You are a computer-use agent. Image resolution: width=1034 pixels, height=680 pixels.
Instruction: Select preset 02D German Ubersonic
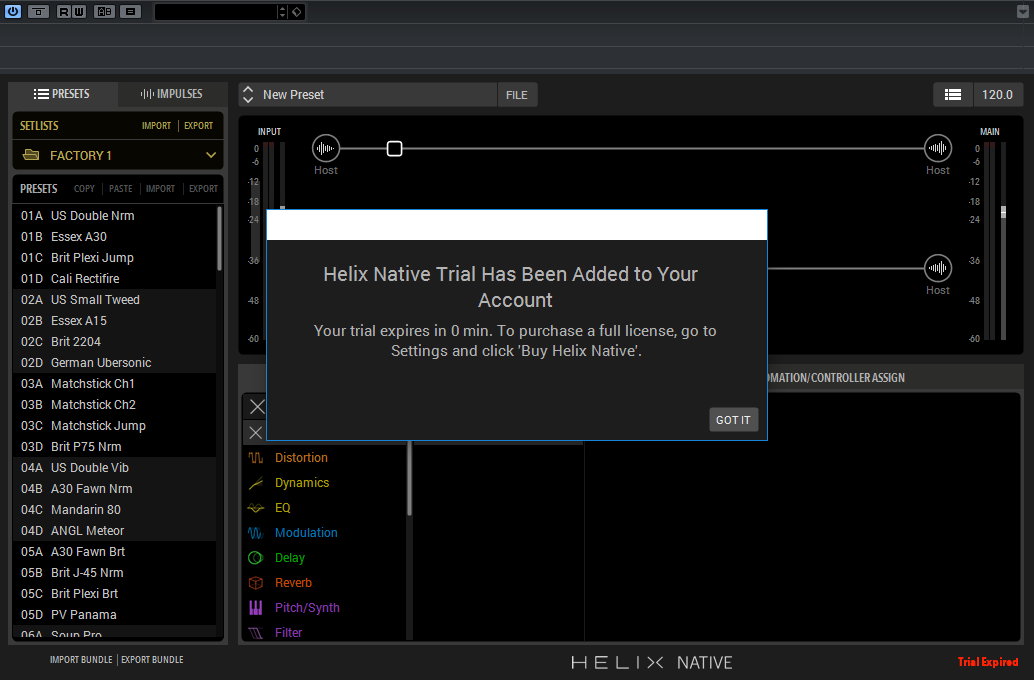click(114, 363)
